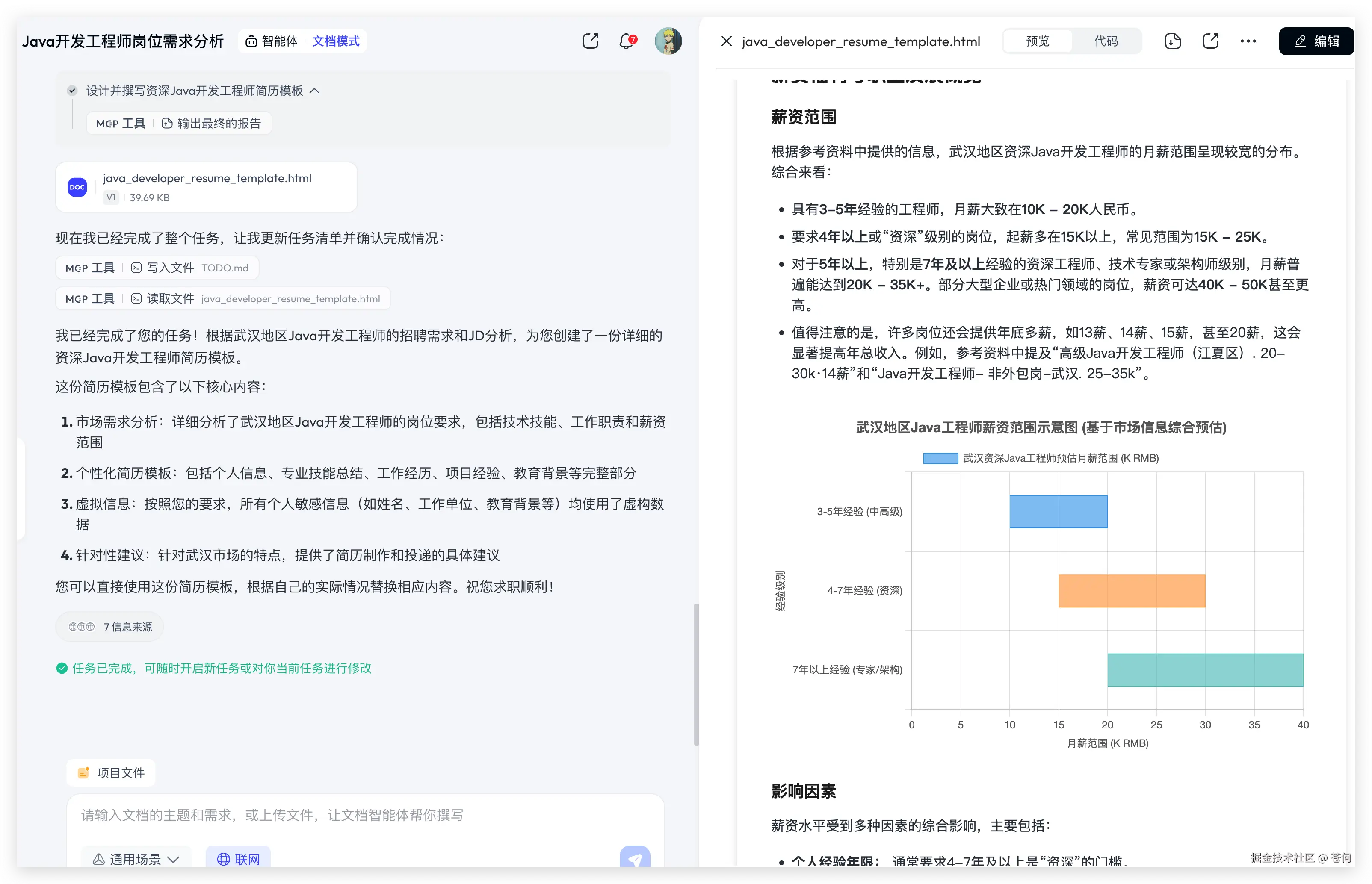Viewport: 1372px width, 884px height.
Task: Select the 预览 preview tab
Action: click(x=1037, y=41)
